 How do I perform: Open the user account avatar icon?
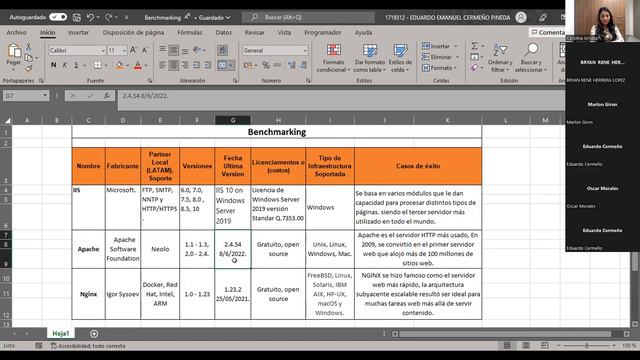tap(521, 17)
